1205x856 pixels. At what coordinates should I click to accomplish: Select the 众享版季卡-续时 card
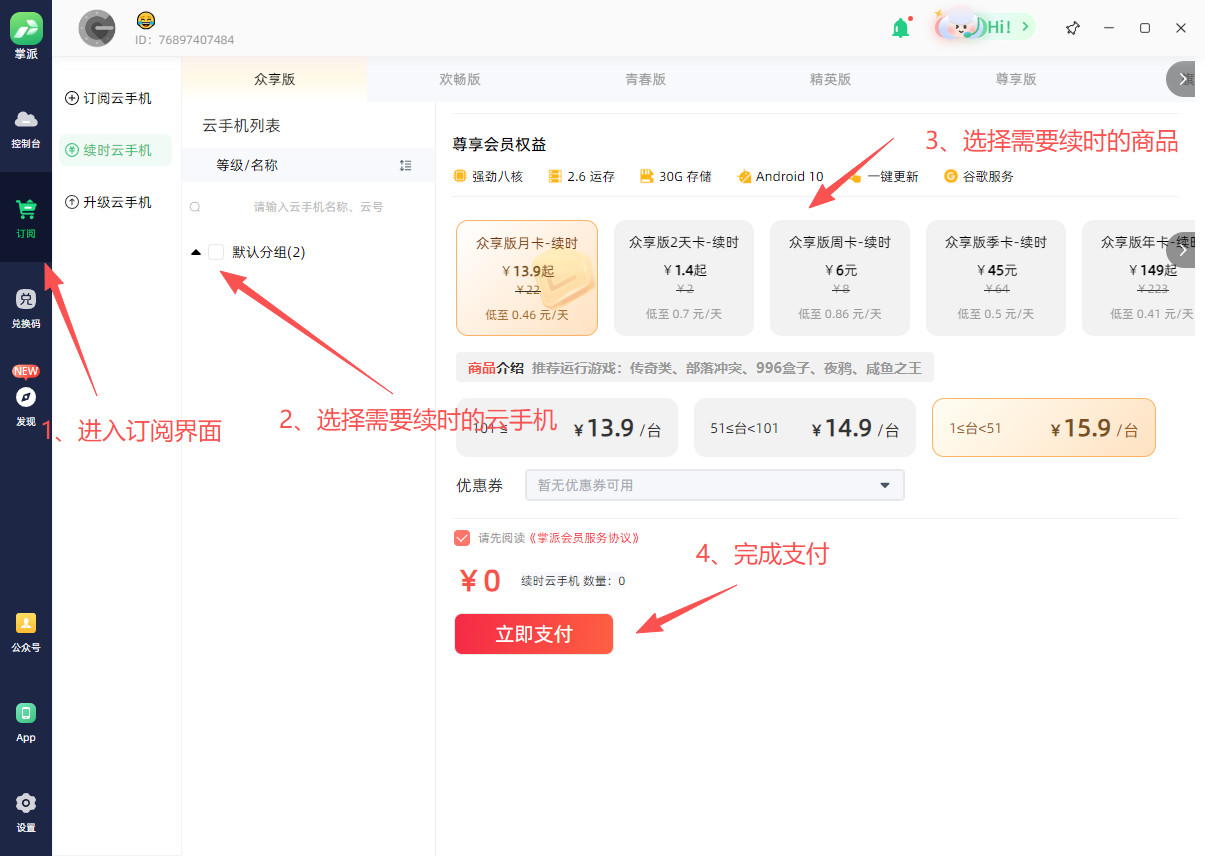pyautogui.click(x=996, y=278)
